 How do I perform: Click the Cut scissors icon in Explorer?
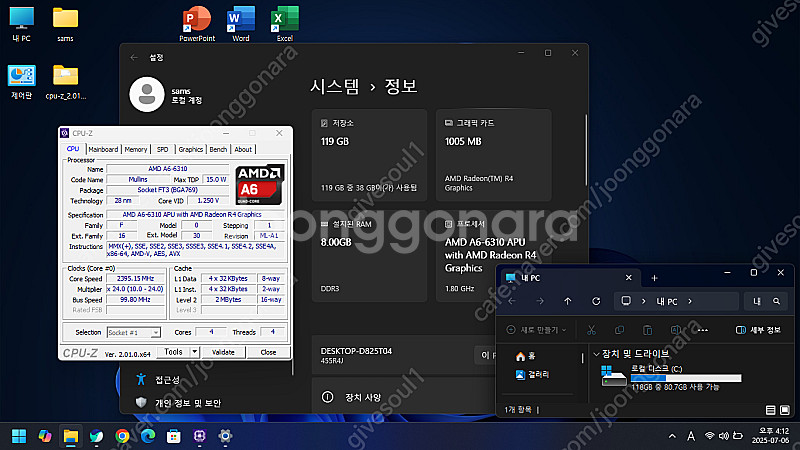[x=591, y=330]
